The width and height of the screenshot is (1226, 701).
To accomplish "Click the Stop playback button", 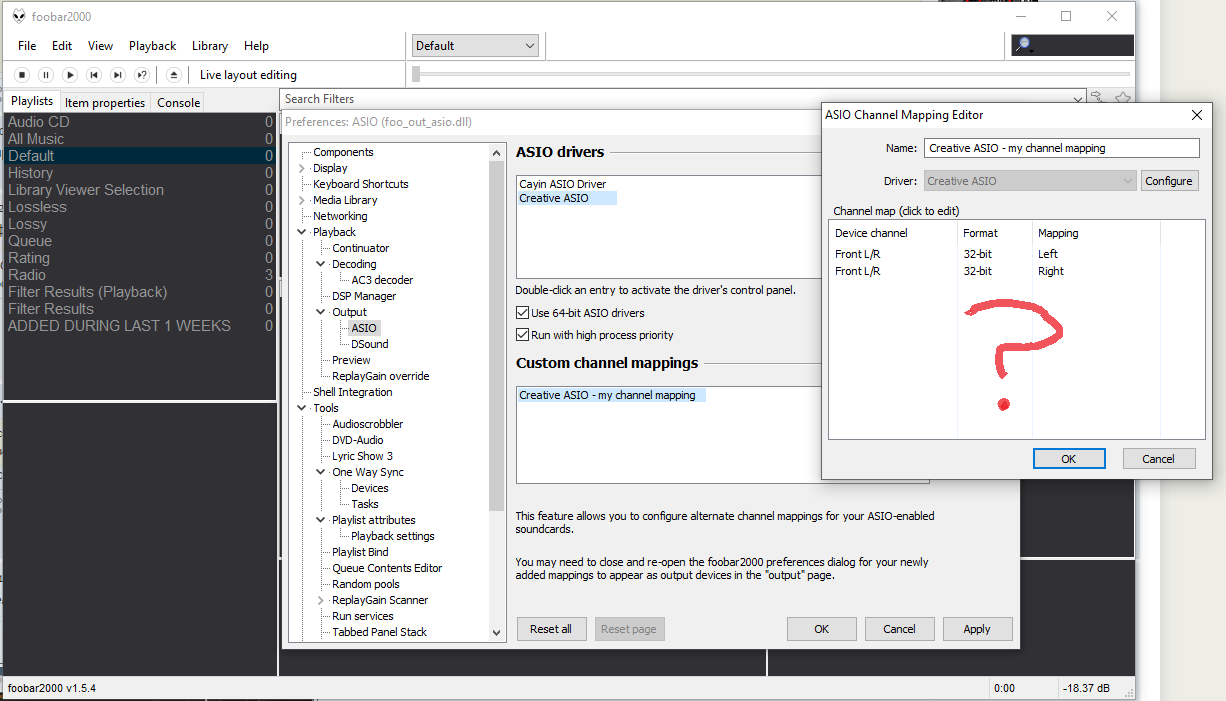I will click(22, 75).
